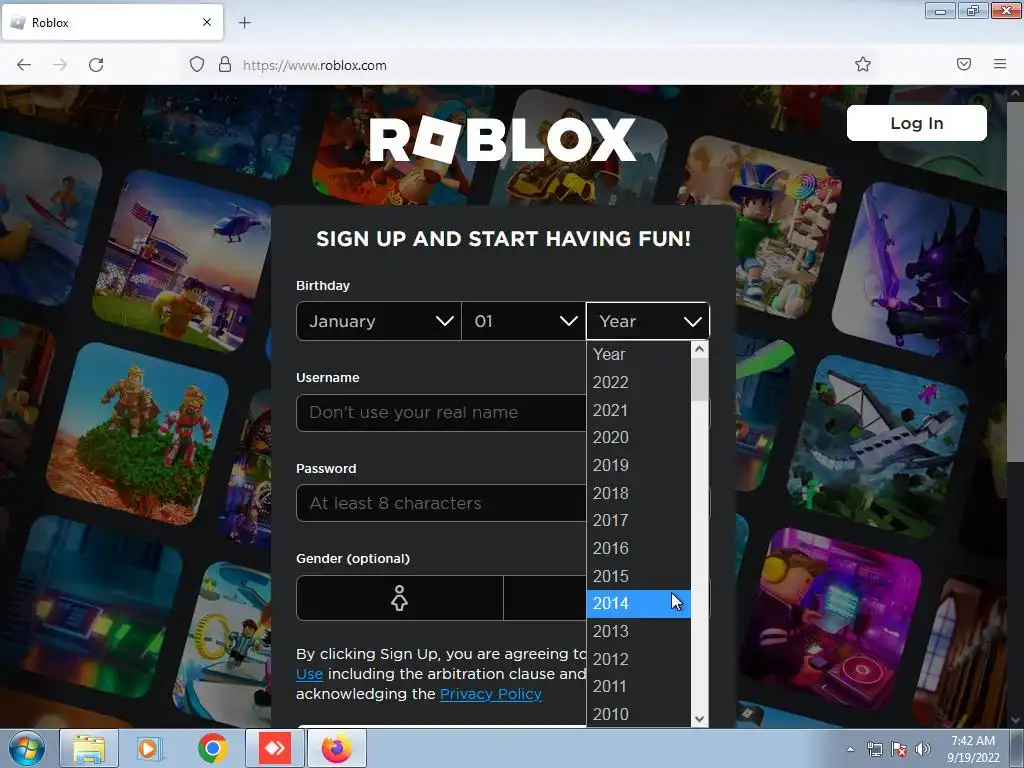Select 2015 from the year list
The width and height of the screenshot is (1024, 768).
pos(639,576)
